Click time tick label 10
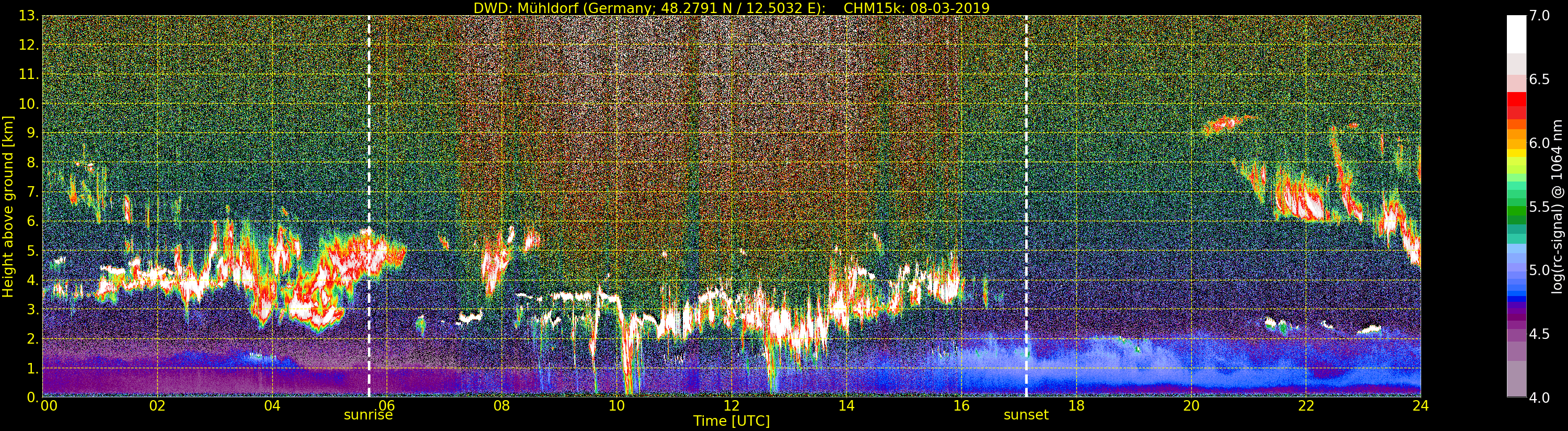The width and height of the screenshot is (1568, 431). tap(617, 406)
